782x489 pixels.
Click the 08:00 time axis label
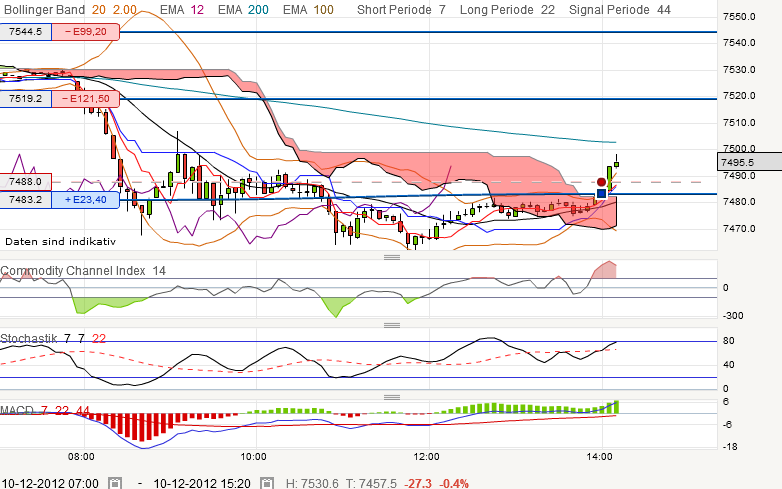pos(81,457)
